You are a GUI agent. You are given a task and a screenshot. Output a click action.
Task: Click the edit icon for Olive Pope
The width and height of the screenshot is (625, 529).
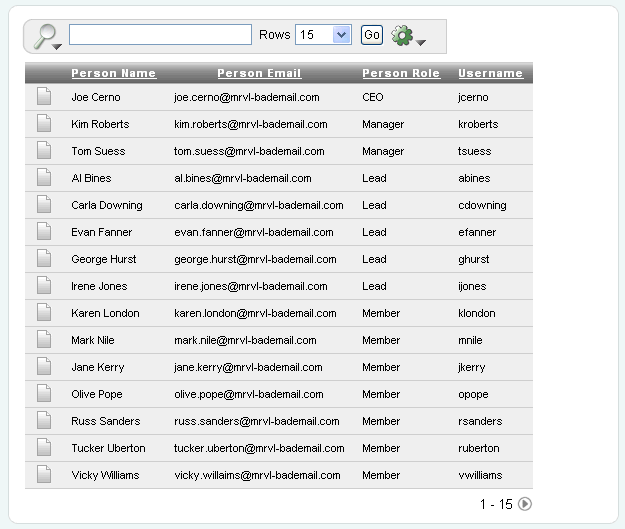coord(44,394)
